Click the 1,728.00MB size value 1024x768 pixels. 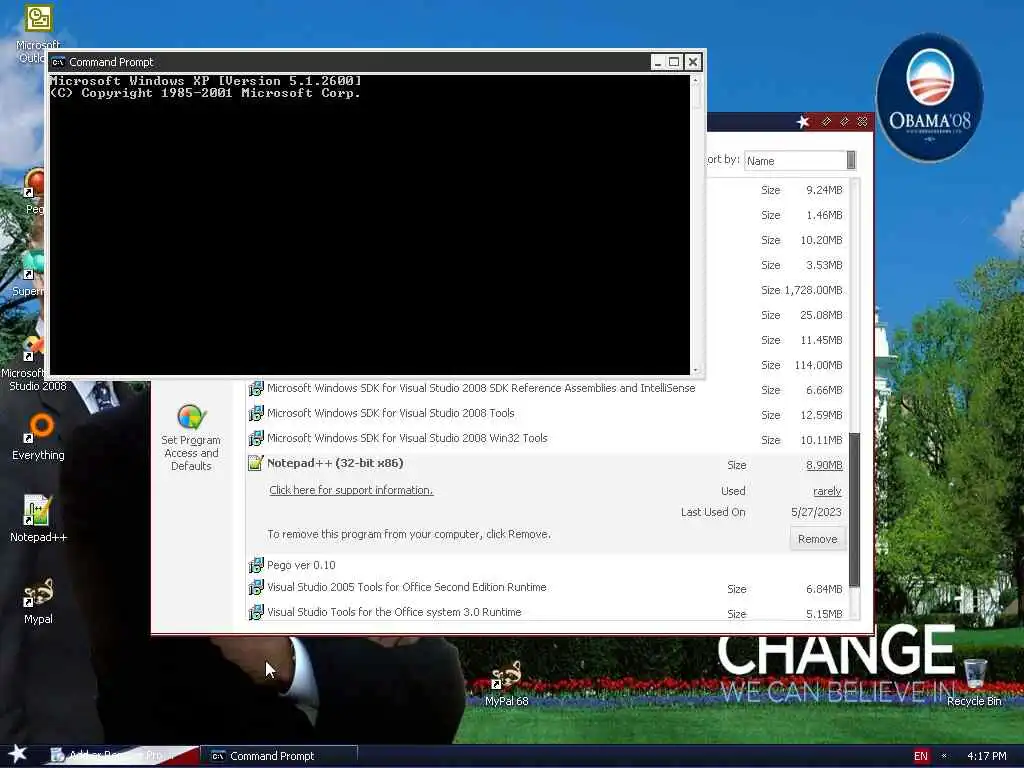tap(813, 291)
